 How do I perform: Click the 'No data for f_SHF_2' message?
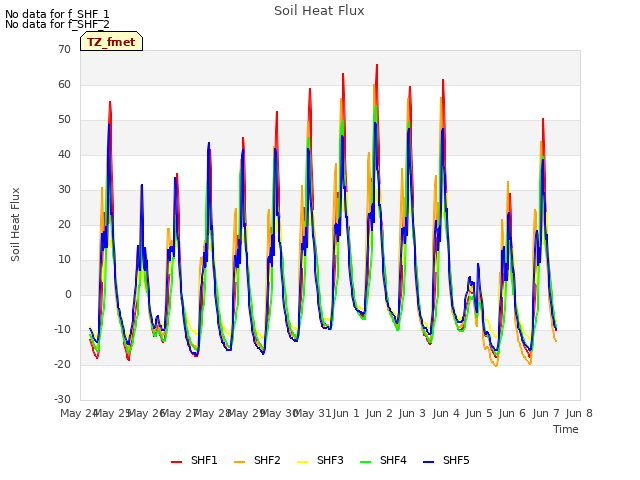coord(57,24)
